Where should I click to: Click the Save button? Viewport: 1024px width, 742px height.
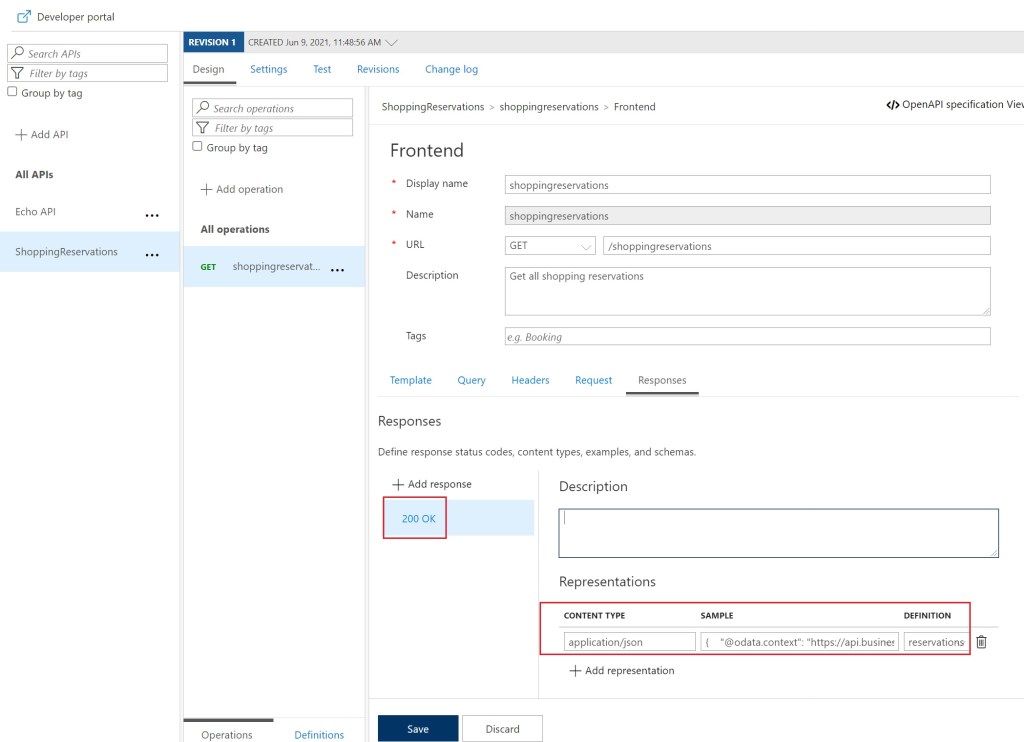(x=418, y=728)
